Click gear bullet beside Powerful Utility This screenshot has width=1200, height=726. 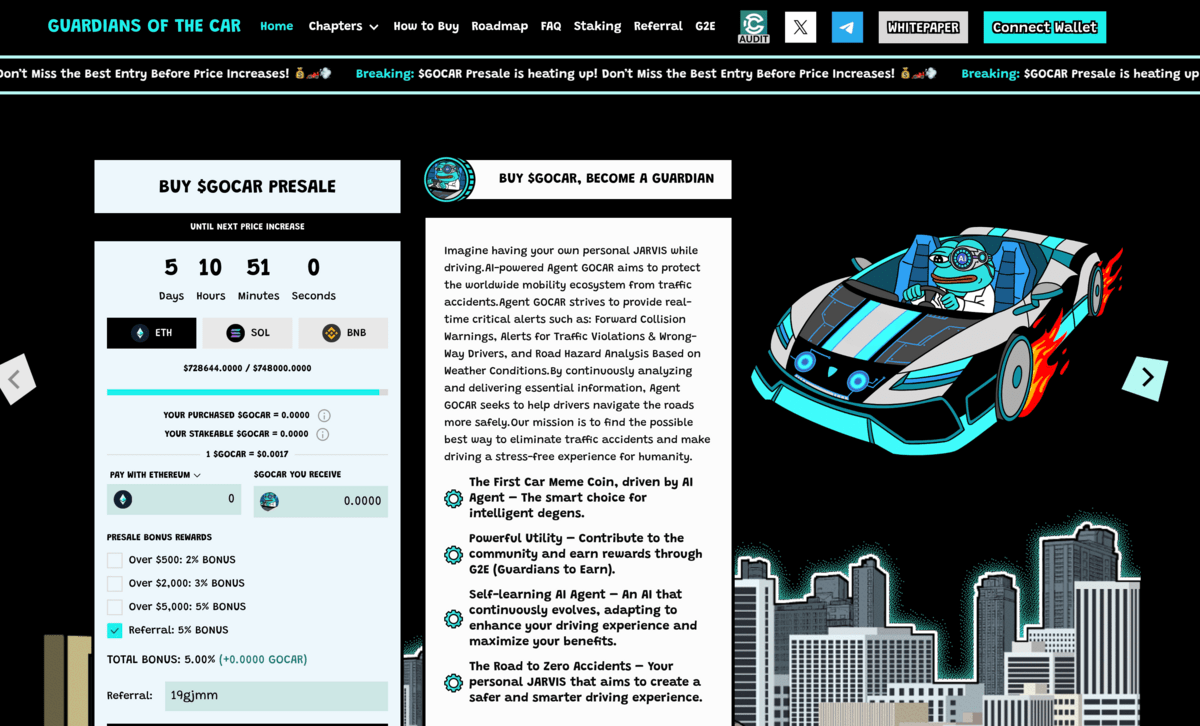point(453,554)
